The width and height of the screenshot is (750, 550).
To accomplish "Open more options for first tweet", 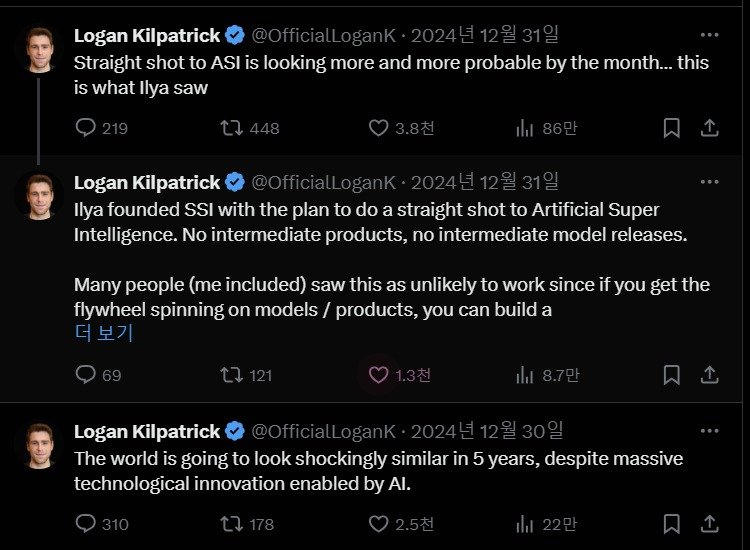I will point(709,35).
